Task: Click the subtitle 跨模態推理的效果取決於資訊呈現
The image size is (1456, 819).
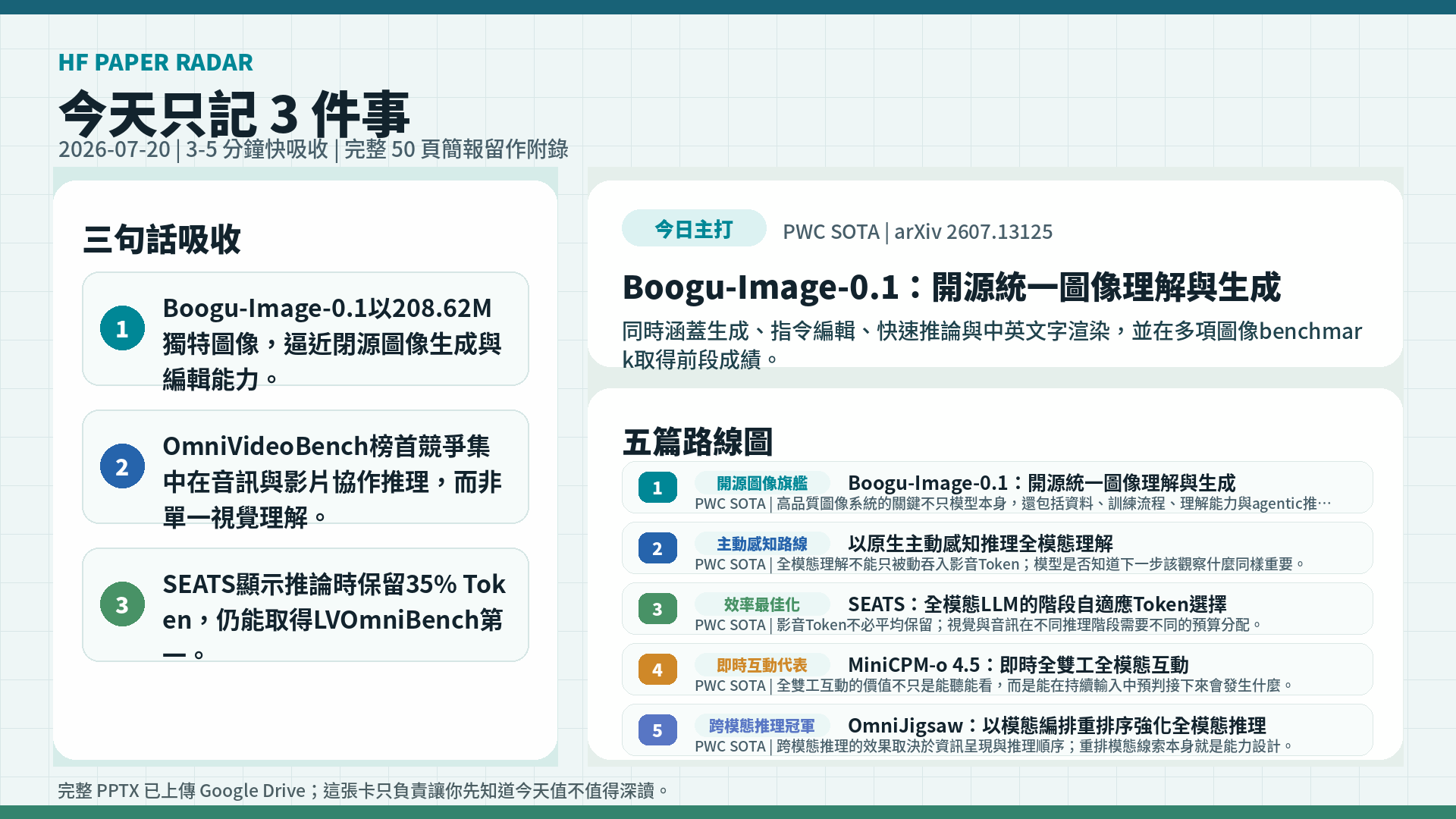Action: click(994, 746)
